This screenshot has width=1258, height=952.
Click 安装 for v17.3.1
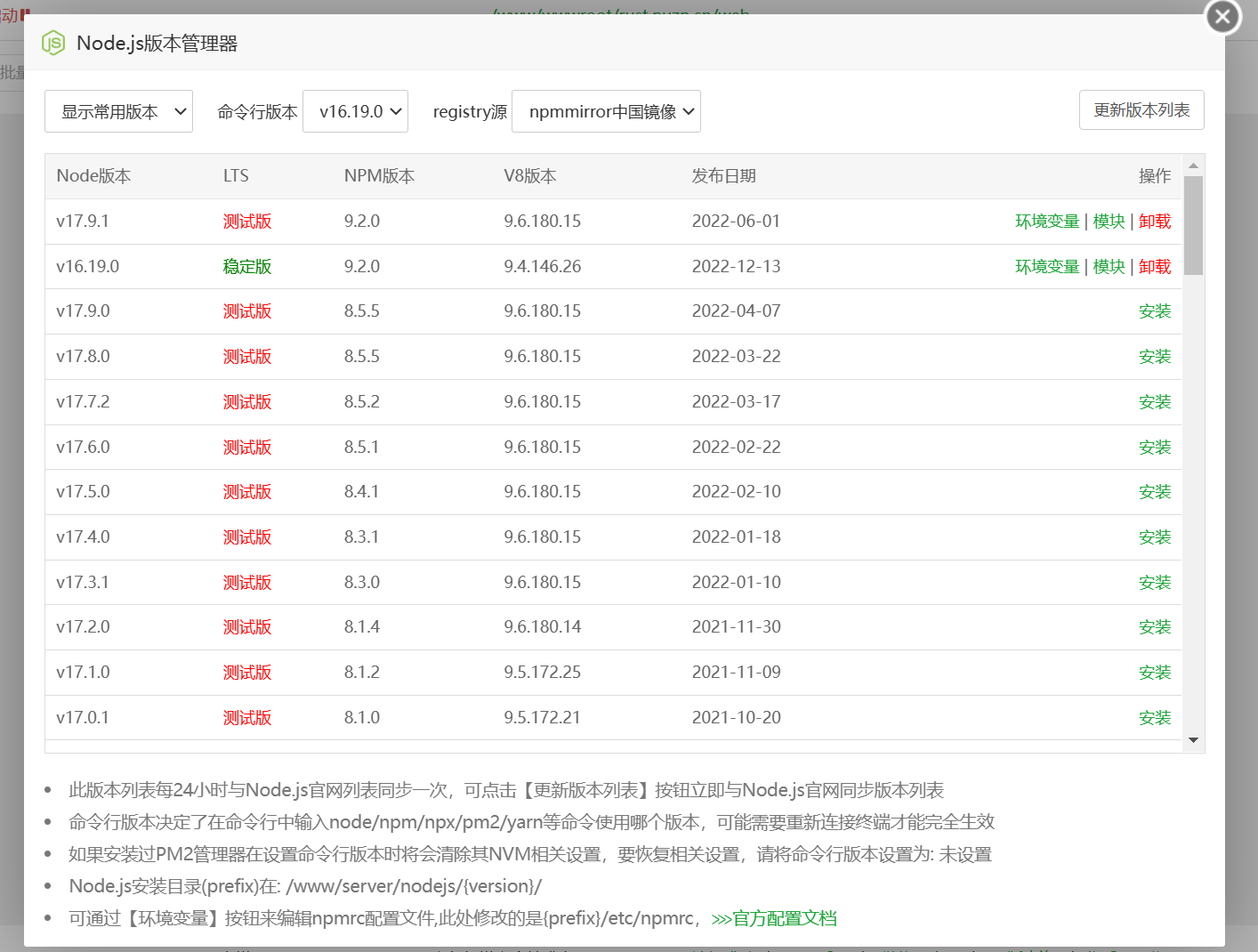pyautogui.click(x=1155, y=583)
